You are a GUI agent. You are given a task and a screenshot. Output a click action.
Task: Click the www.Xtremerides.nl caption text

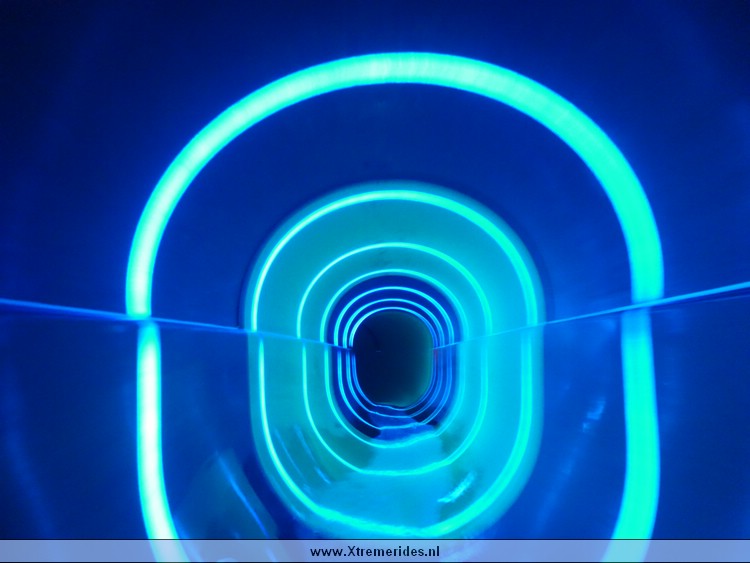[x=375, y=552]
